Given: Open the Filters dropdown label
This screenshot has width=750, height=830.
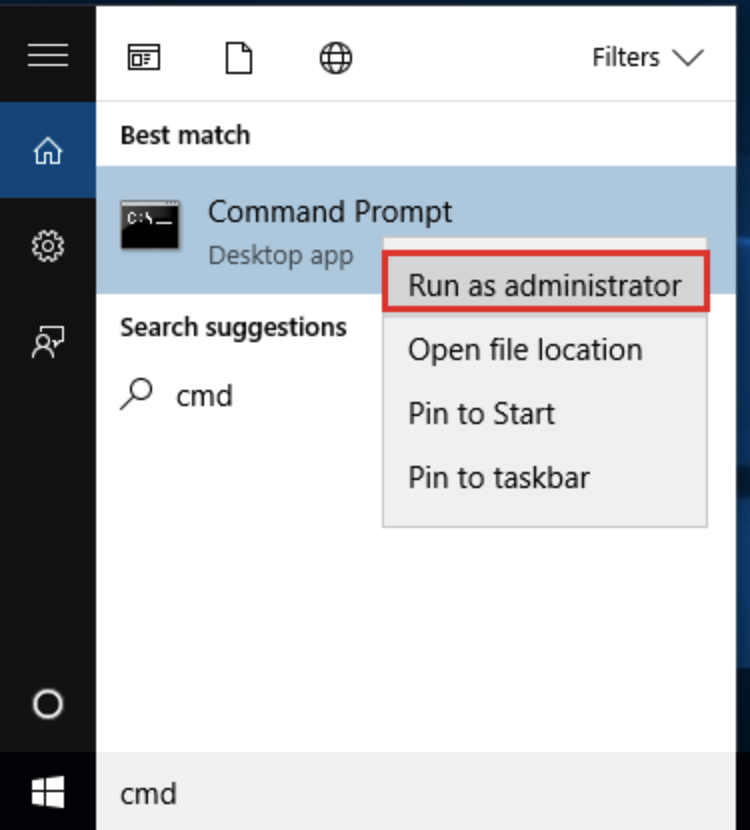Looking at the screenshot, I should click(x=625, y=58).
